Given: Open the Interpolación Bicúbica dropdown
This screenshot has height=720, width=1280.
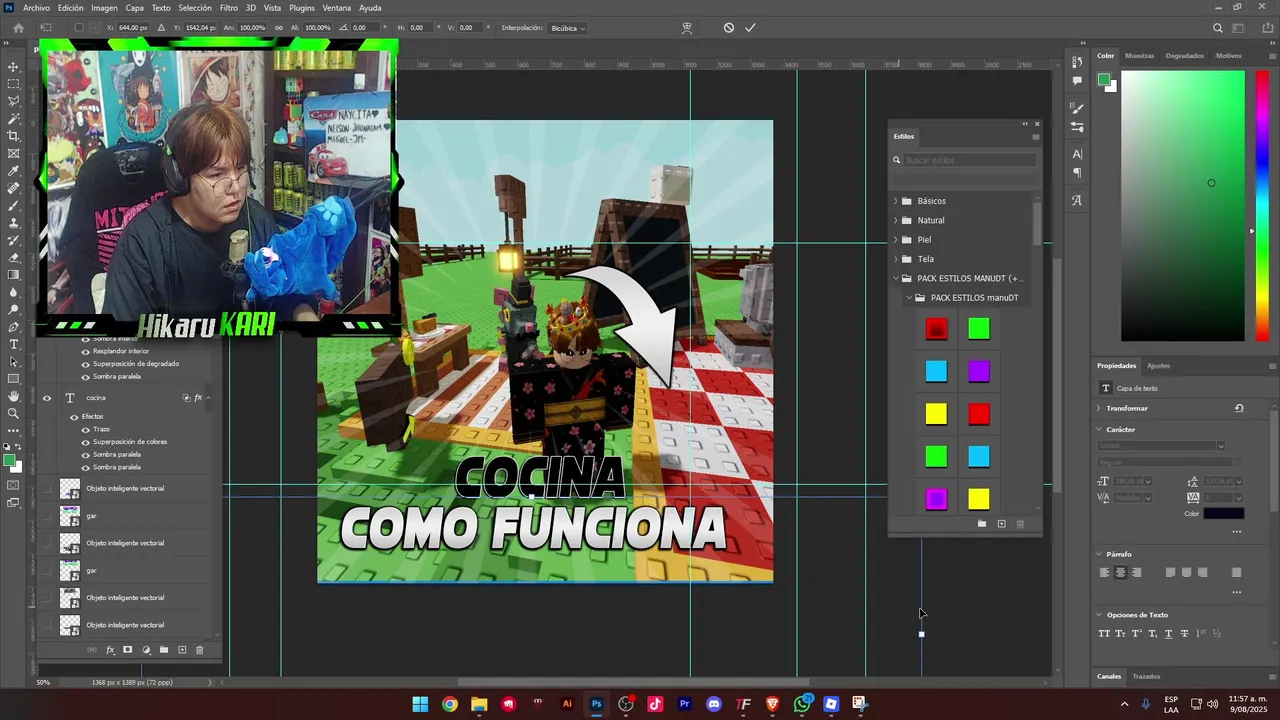Looking at the screenshot, I should (568, 28).
